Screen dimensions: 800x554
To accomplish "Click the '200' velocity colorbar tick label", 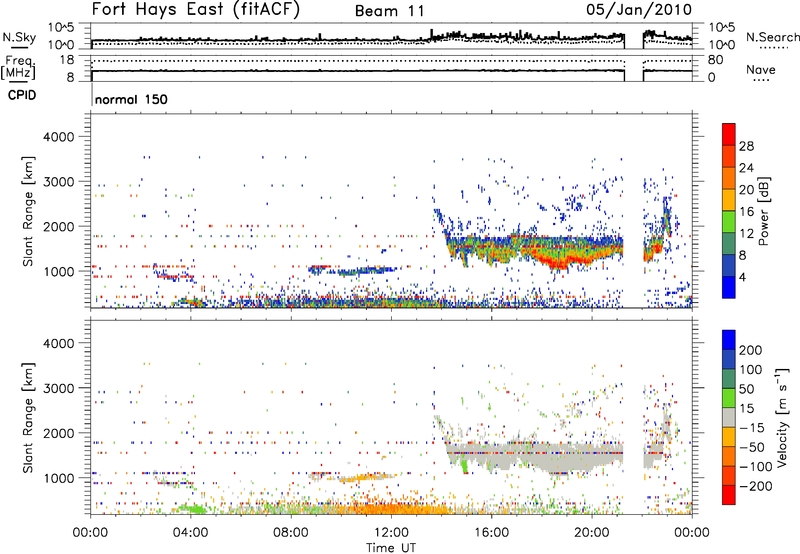I will click(x=751, y=350).
